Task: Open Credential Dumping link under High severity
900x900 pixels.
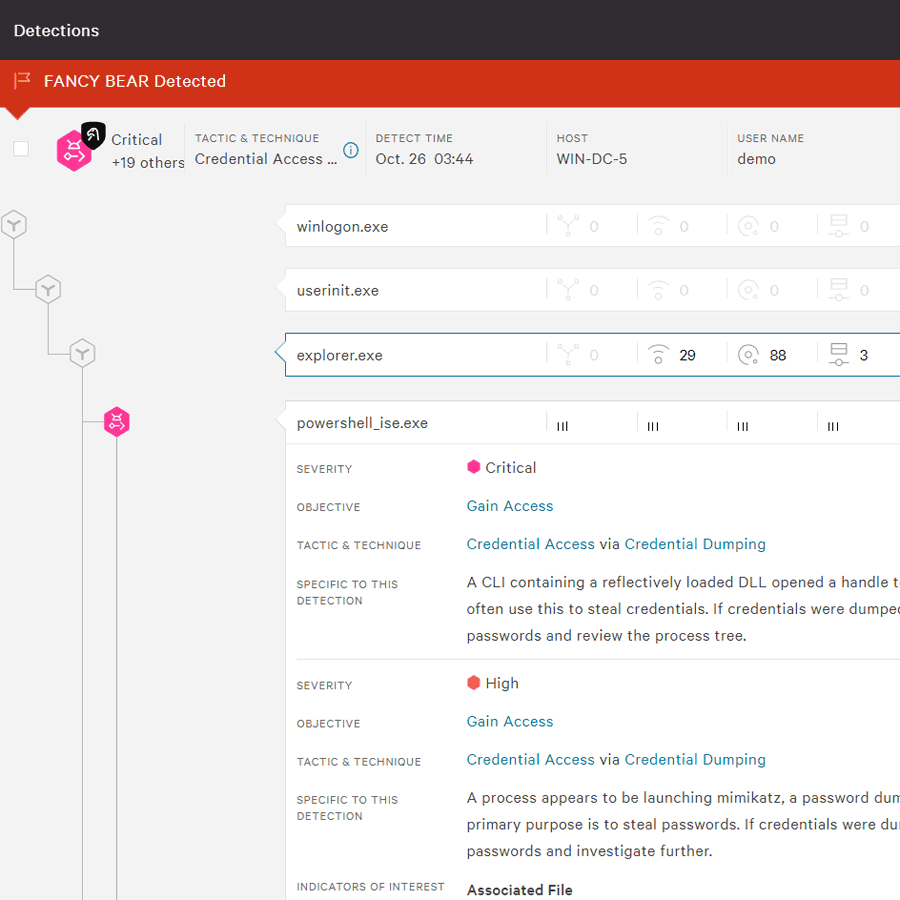Action: tap(695, 760)
